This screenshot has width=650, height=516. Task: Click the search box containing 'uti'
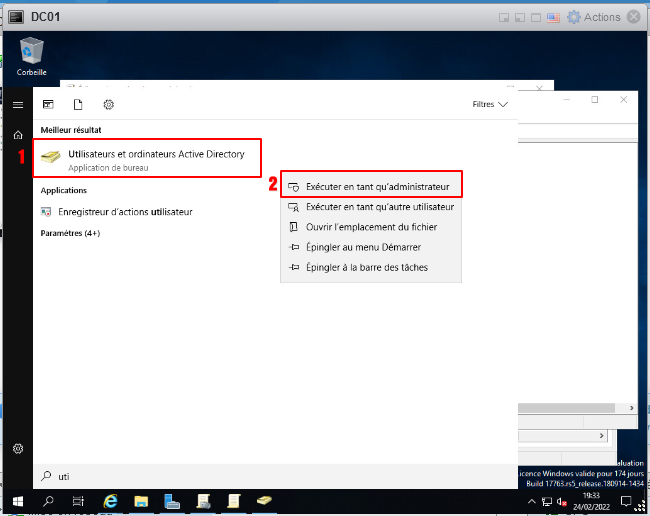click(x=270, y=475)
